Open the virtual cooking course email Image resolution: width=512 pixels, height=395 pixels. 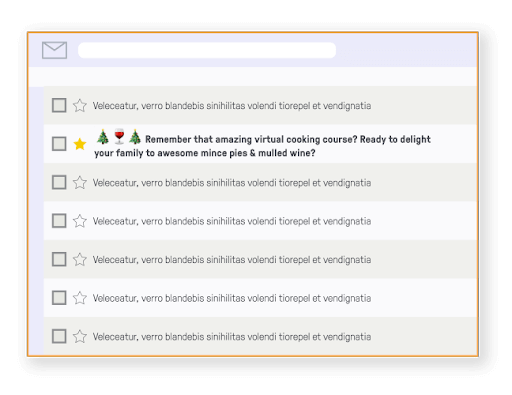point(260,144)
